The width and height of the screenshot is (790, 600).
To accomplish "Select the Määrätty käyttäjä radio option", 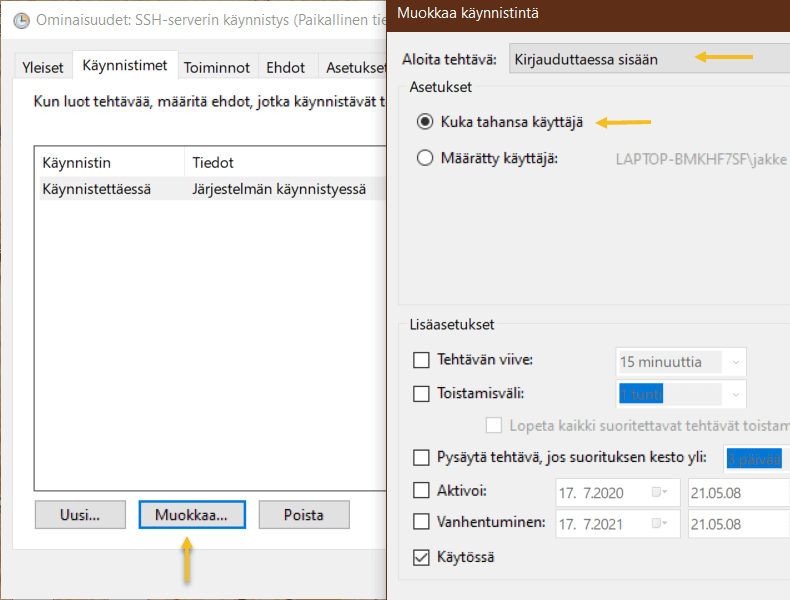I will (425, 158).
